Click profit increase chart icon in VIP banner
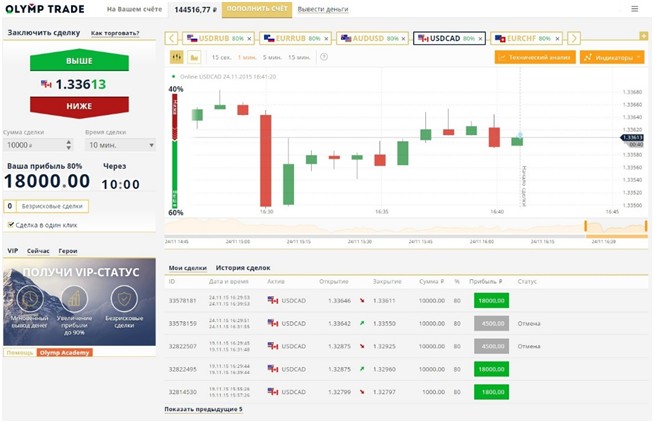 (74, 299)
